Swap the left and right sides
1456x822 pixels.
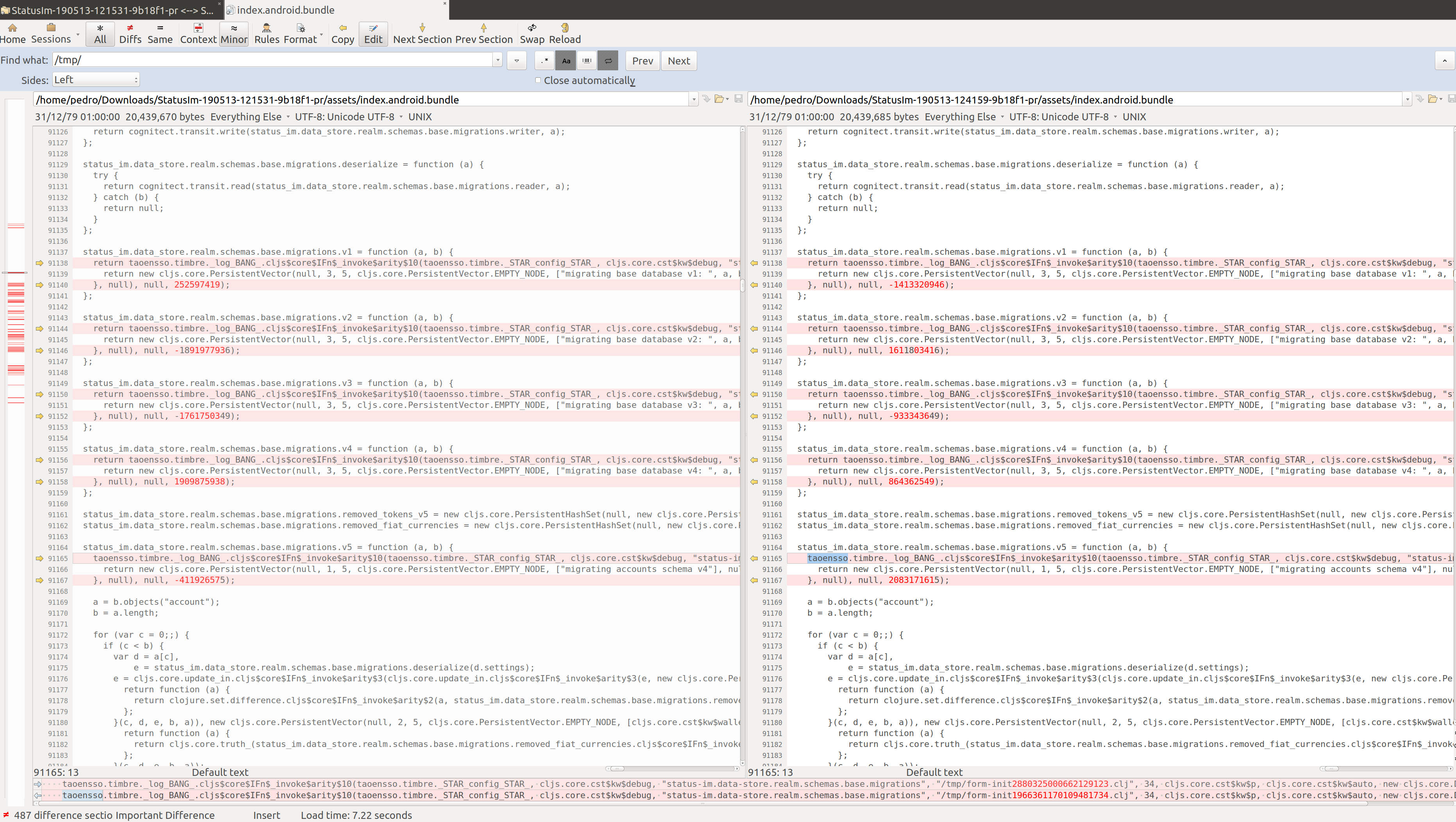pyautogui.click(x=532, y=34)
